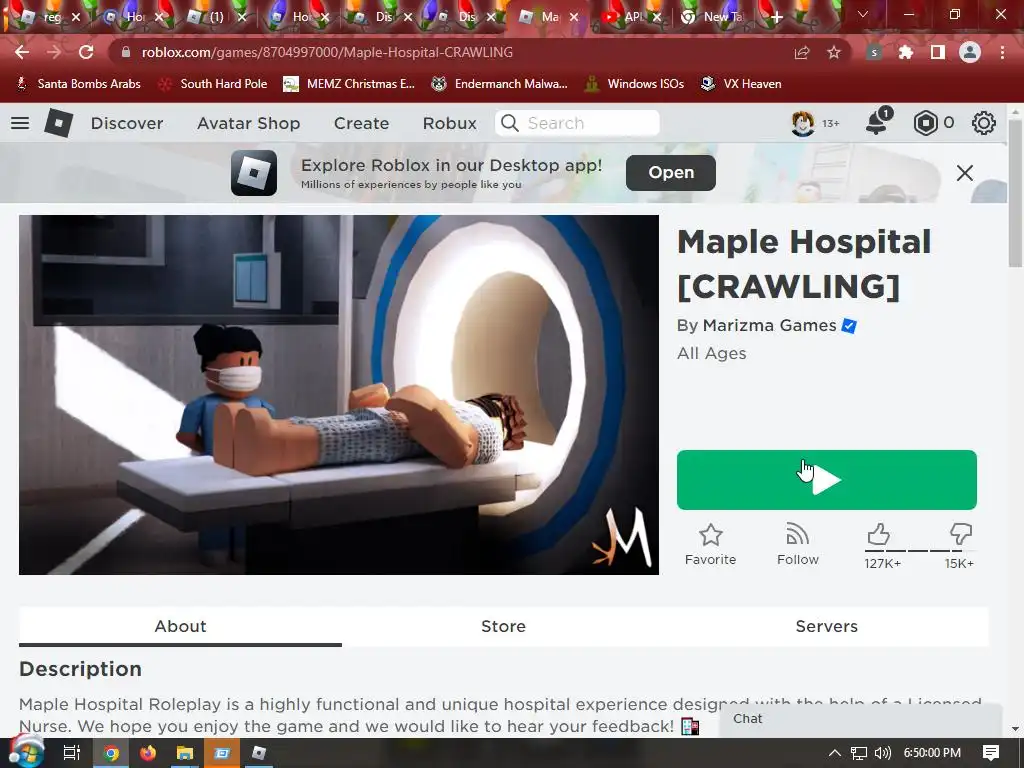Open MEMZ Christmas bookmark
Image resolution: width=1024 pixels, height=768 pixels.
coord(349,84)
